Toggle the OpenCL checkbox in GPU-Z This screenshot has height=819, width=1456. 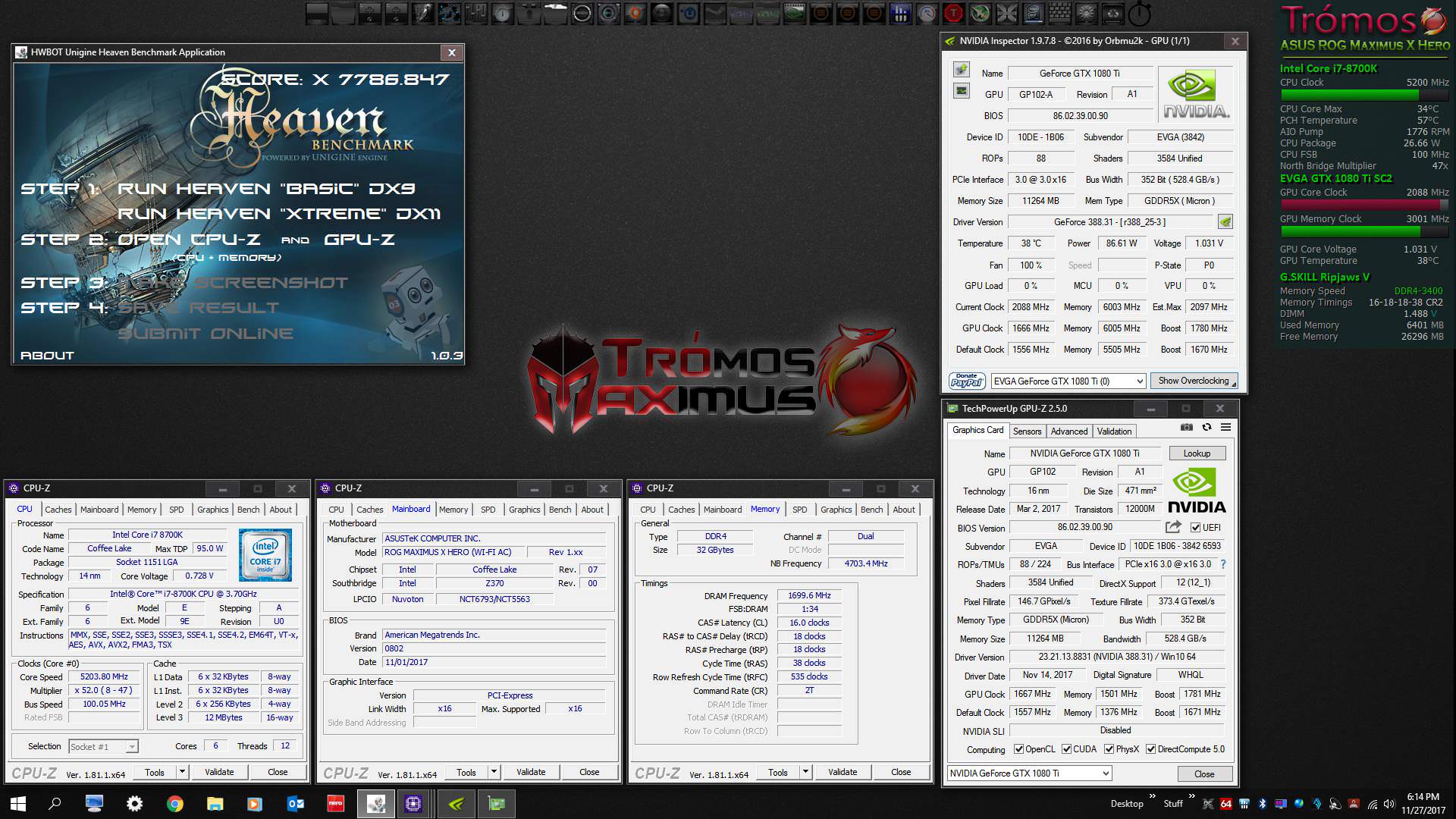1018,749
